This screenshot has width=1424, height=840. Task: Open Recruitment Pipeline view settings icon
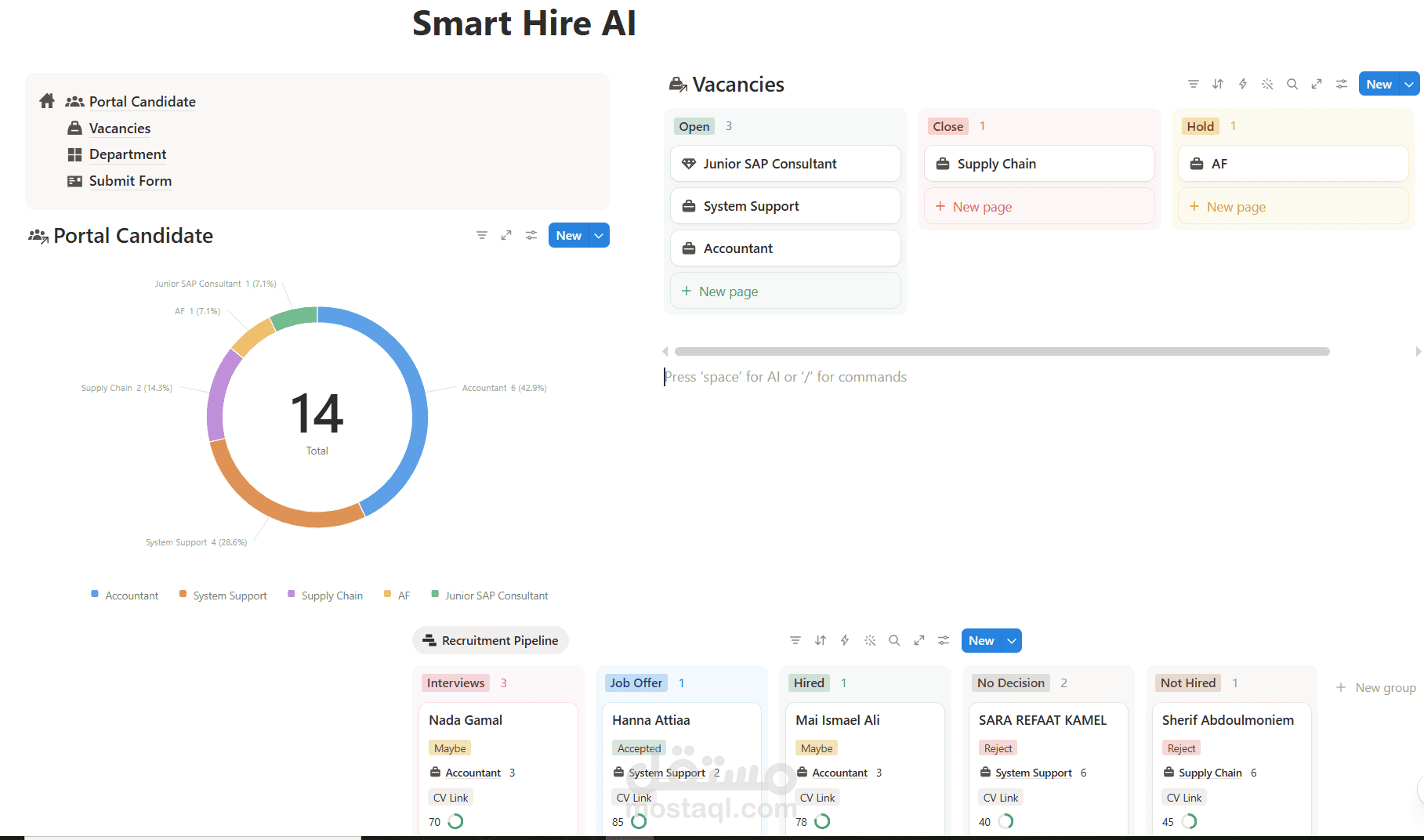click(944, 640)
